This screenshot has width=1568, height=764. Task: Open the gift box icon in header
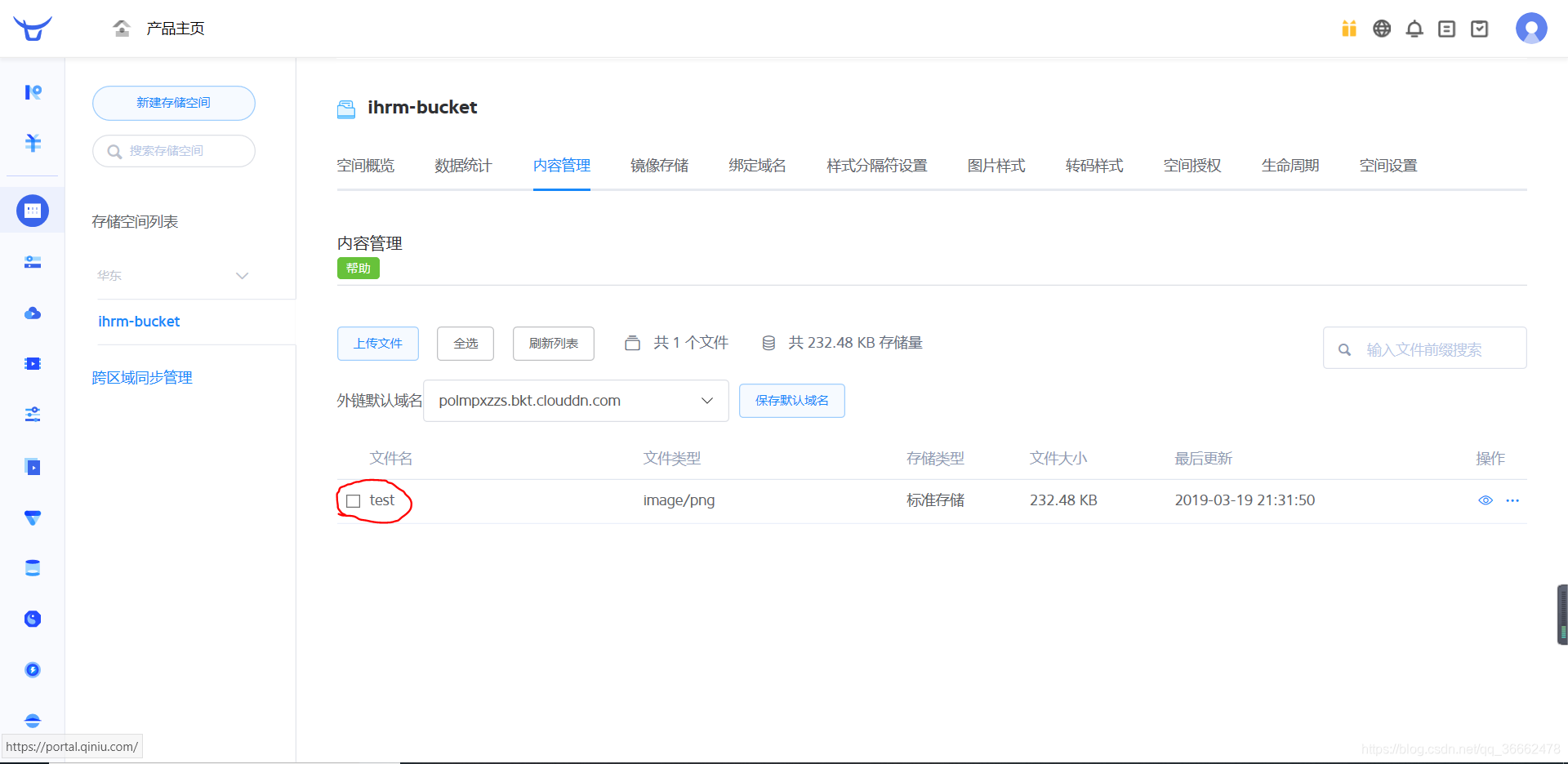tap(1349, 29)
